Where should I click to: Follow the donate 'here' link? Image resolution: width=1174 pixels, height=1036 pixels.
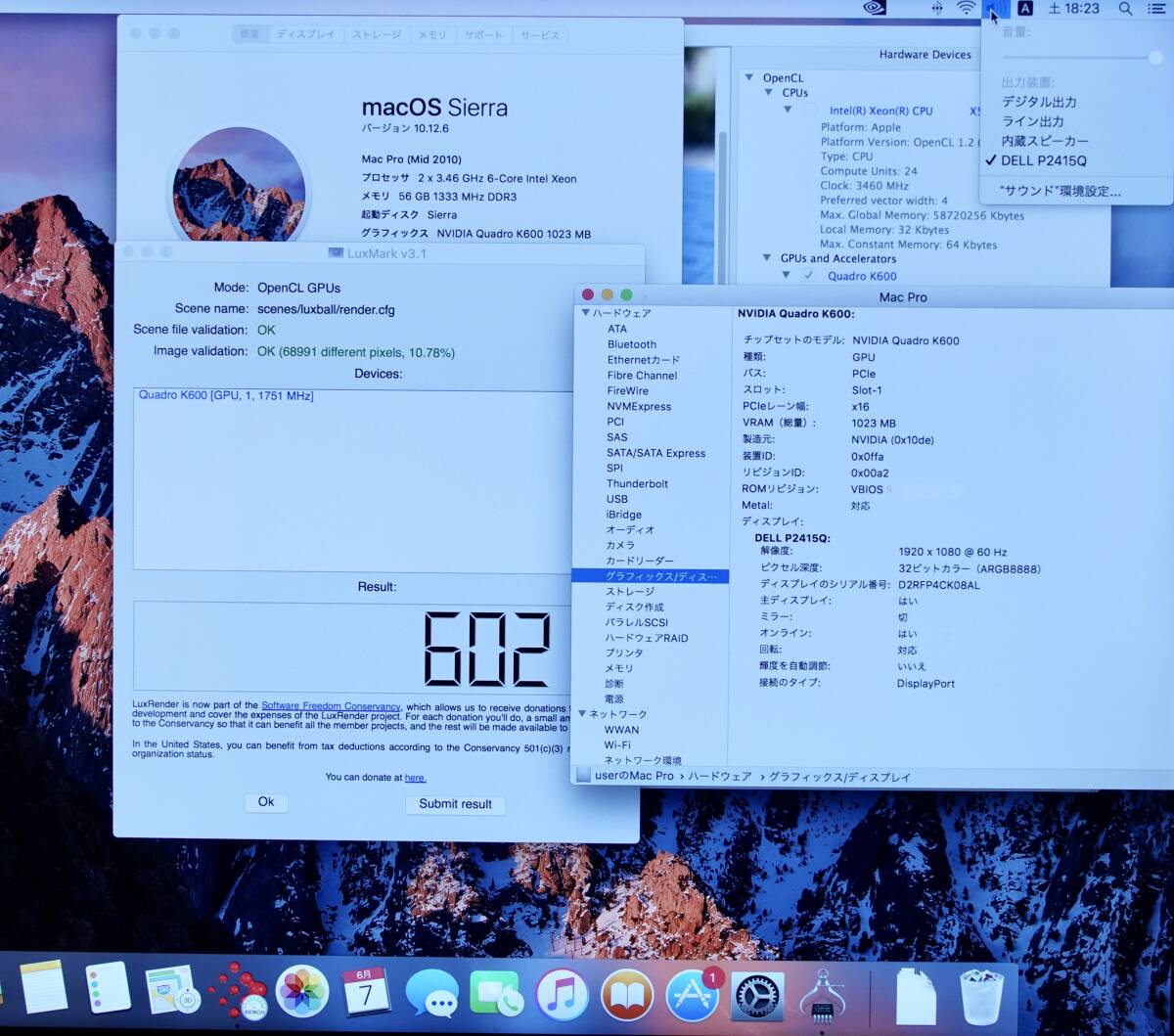(415, 778)
